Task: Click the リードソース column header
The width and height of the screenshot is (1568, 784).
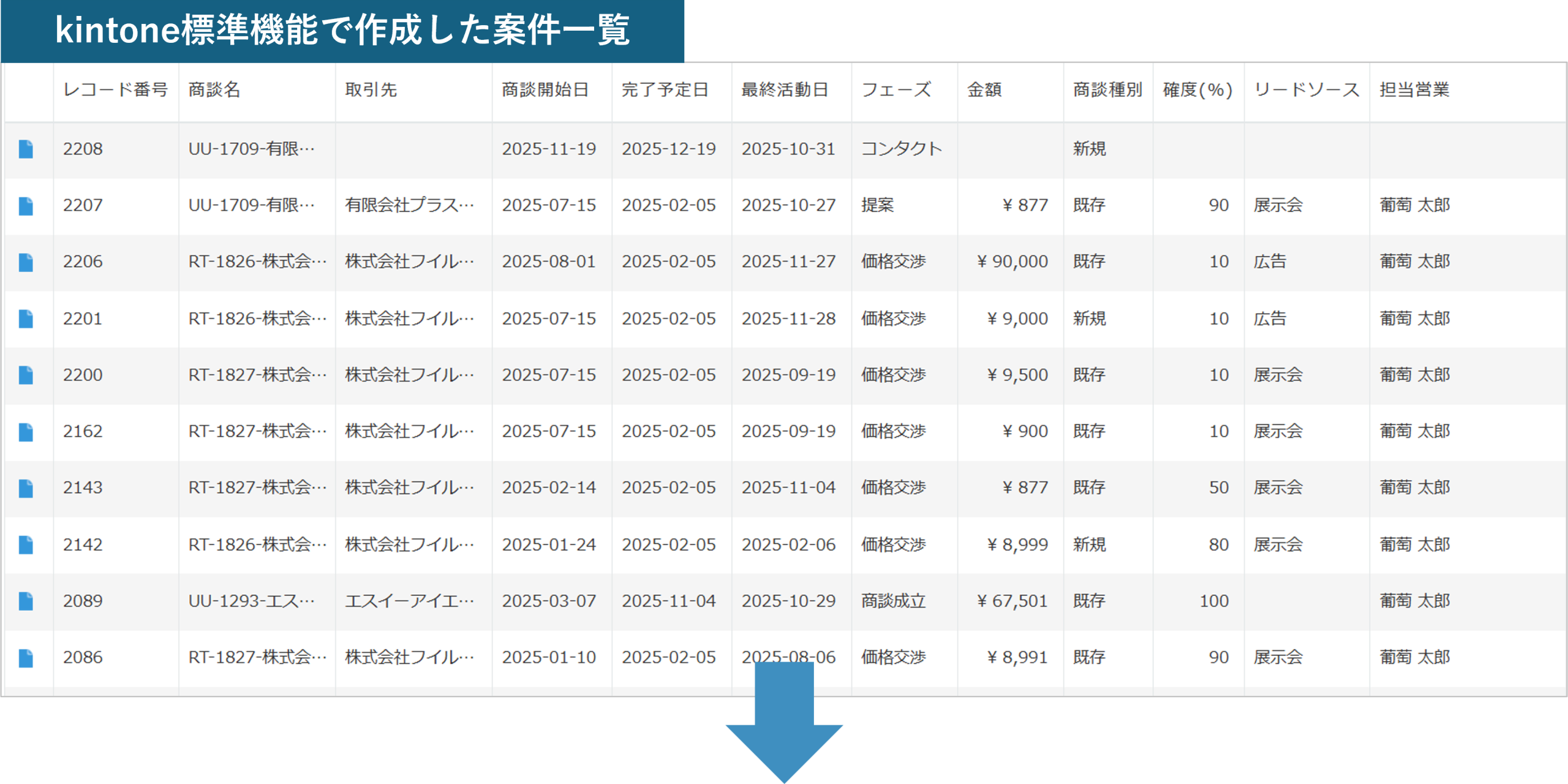Action: [x=1306, y=89]
